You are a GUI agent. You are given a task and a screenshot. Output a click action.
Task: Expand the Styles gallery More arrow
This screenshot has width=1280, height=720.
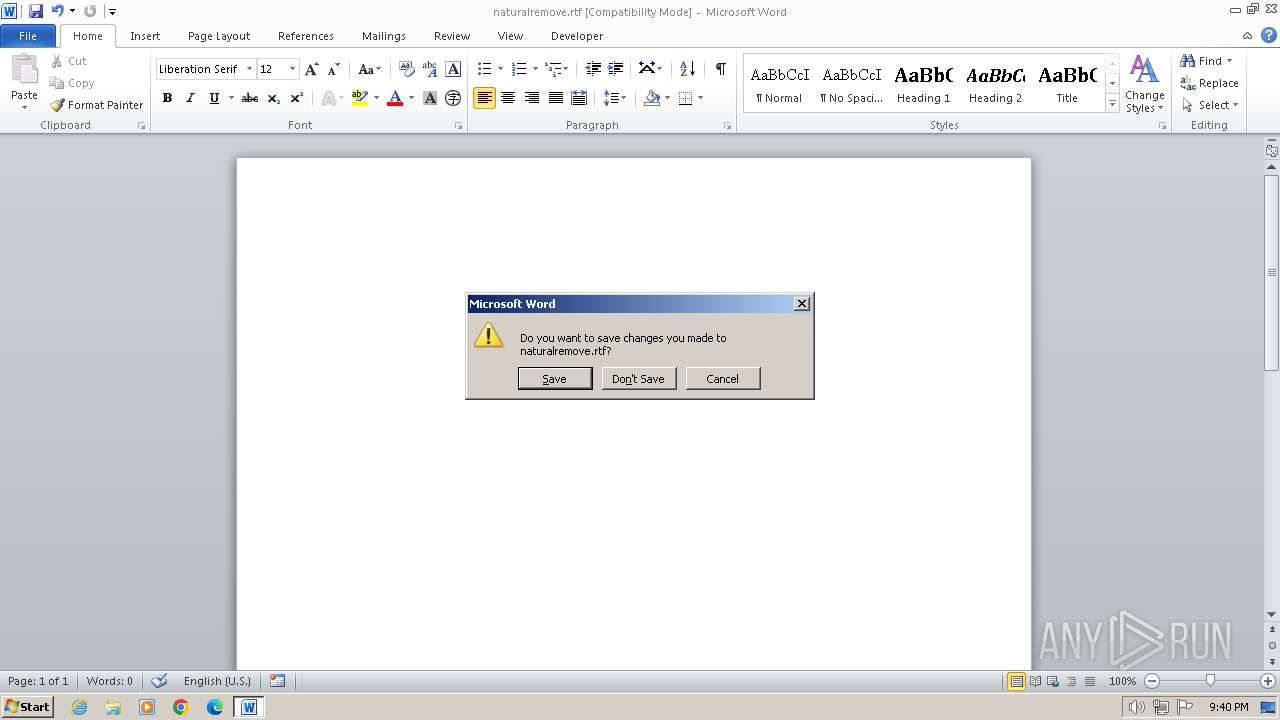pyautogui.click(x=1112, y=104)
